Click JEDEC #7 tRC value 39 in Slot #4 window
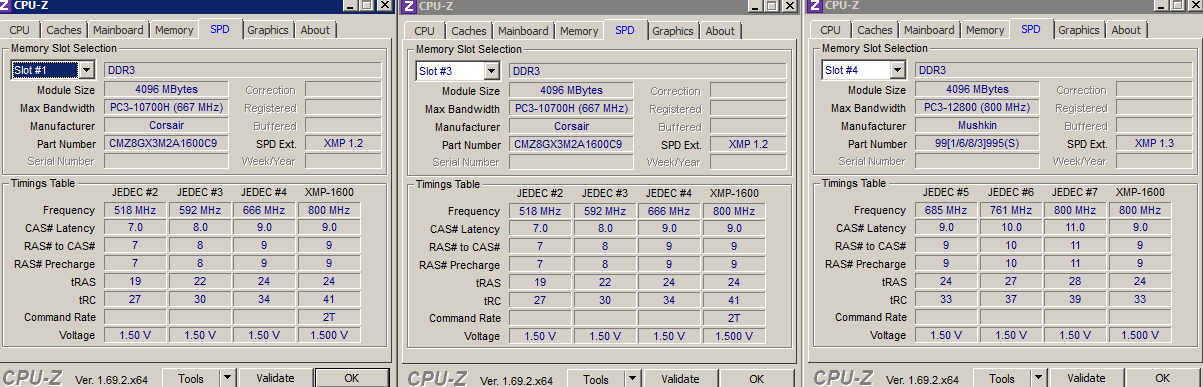1203x387 pixels. pos(1075,299)
